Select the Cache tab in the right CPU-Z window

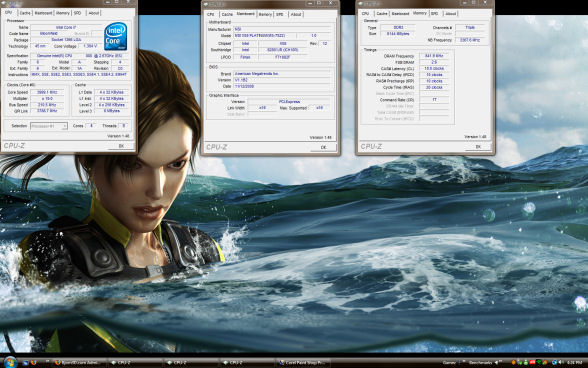382,14
